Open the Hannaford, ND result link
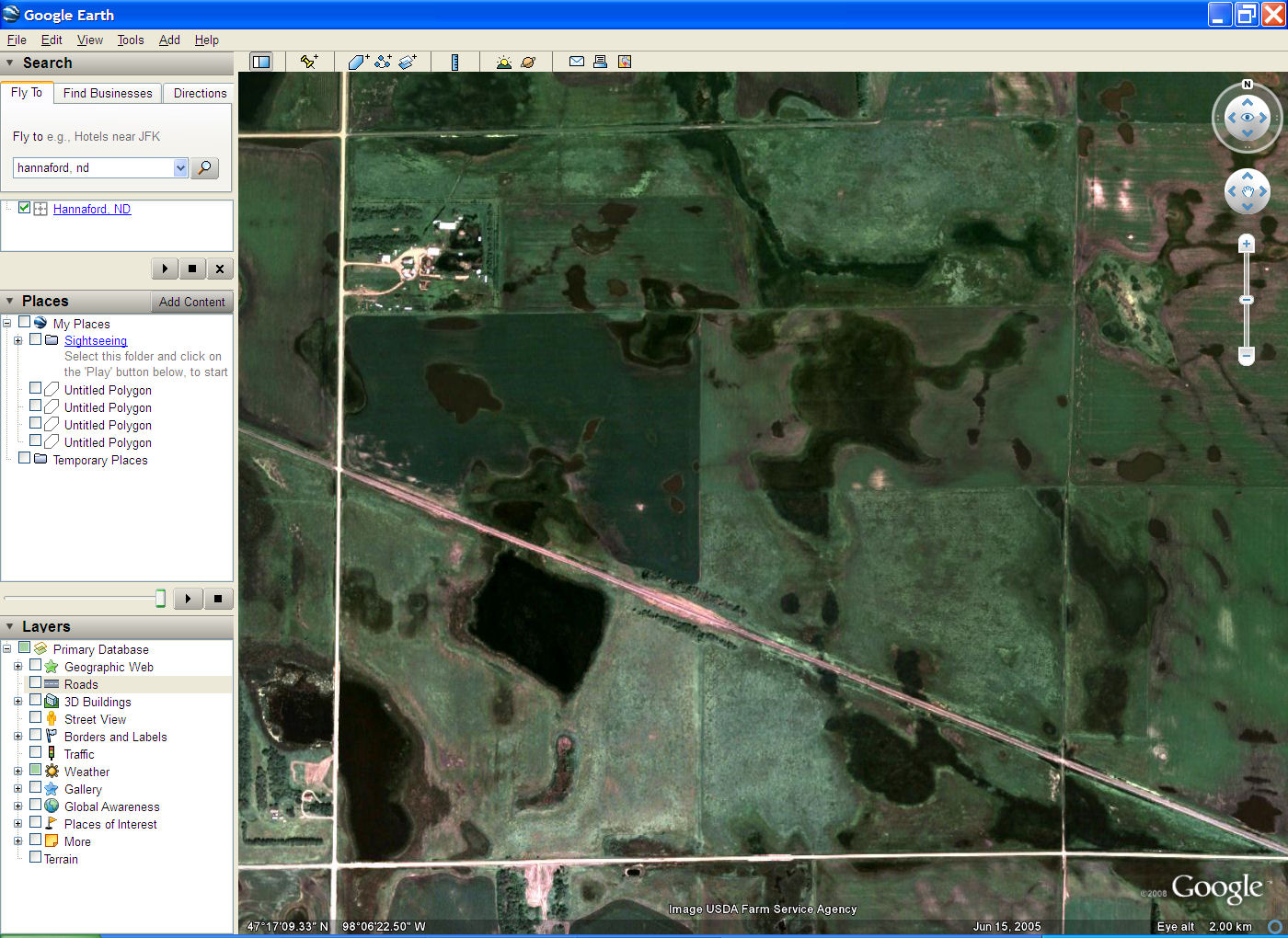Viewport: 1288px width, 938px height. pyautogui.click(x=92, y=210)
